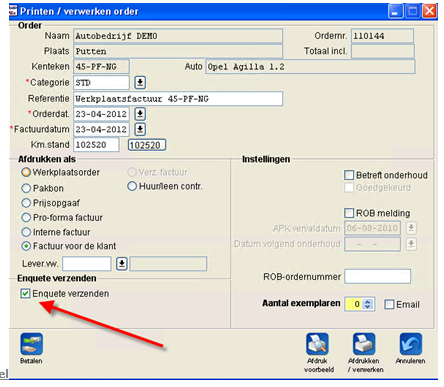The height and width of the screenshot is (387, 444).
Task: Open Afdruk voorbeeld print preview
Action: [317, 344]
